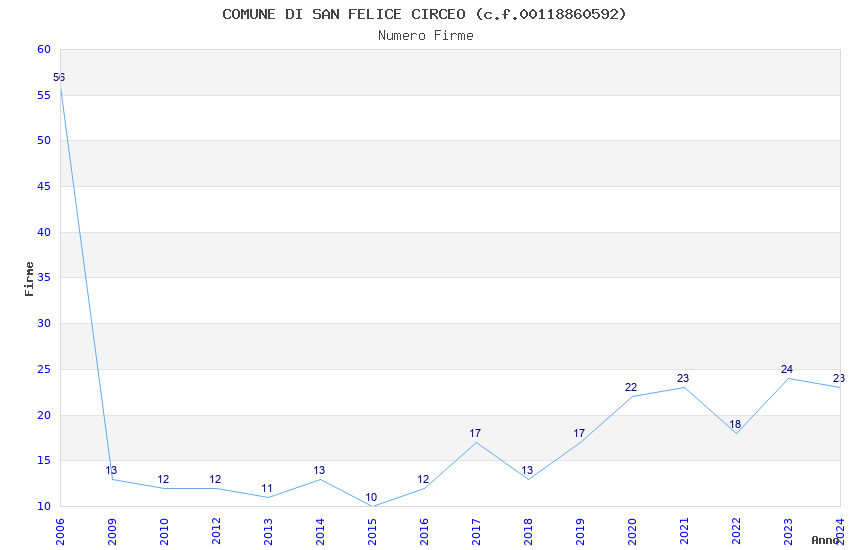Select data label 24 above year 2023
The height and width of the screenshot is (550, 850).
tap(787, 370)
